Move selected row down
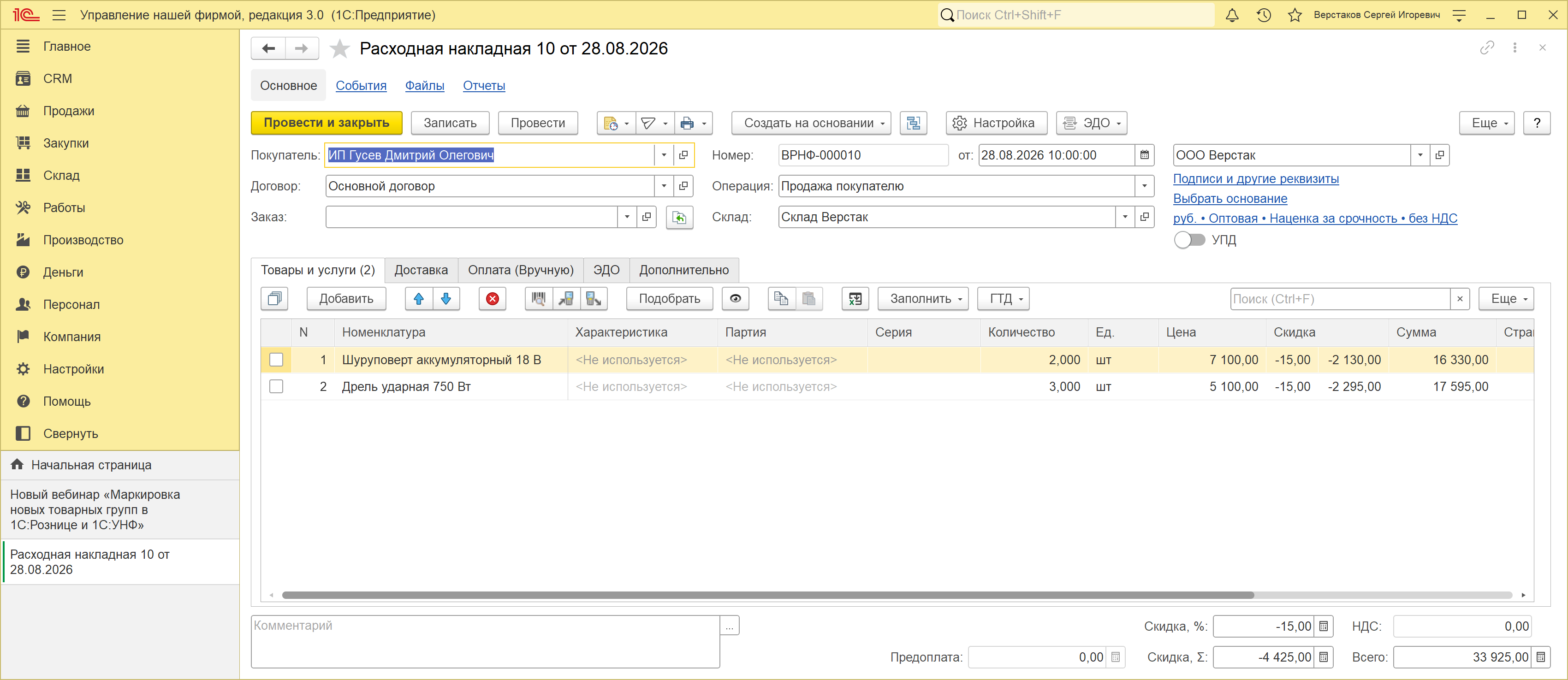The image size is (1568, 680). [x=446, y=299]
